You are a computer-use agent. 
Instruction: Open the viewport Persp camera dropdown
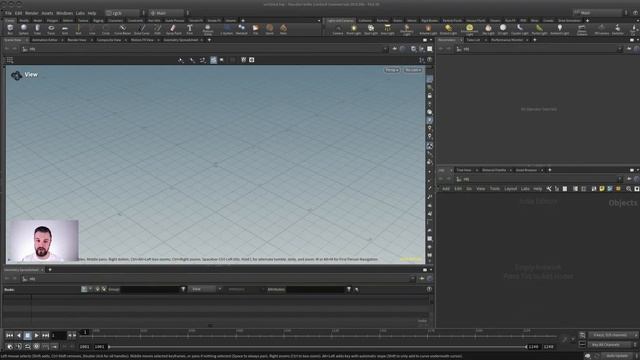392,70
